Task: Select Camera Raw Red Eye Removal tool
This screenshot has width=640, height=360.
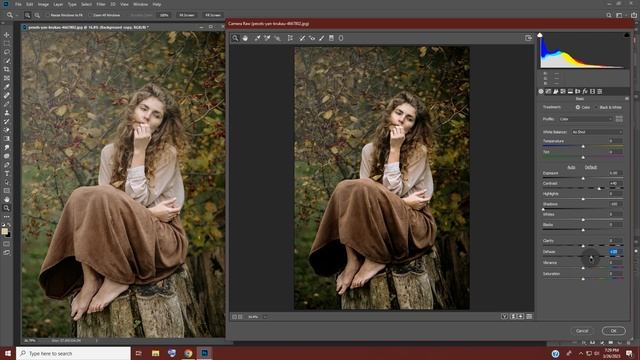Action: [312, 38]
